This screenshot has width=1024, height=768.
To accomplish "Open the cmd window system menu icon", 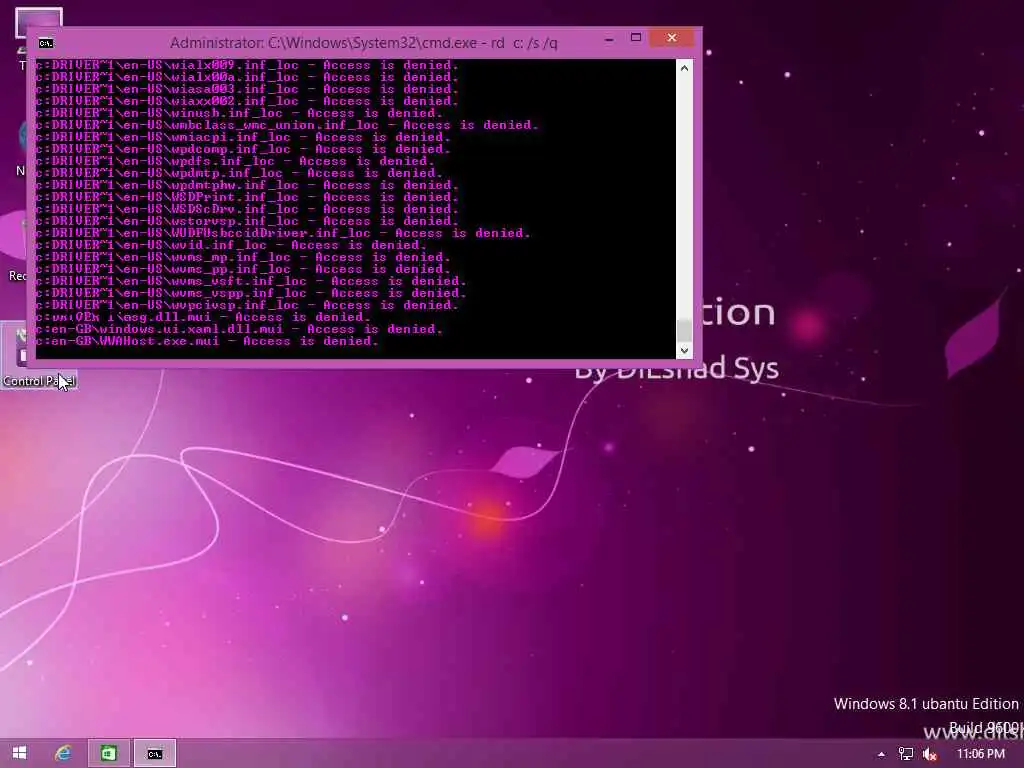I will click(46, 43).
